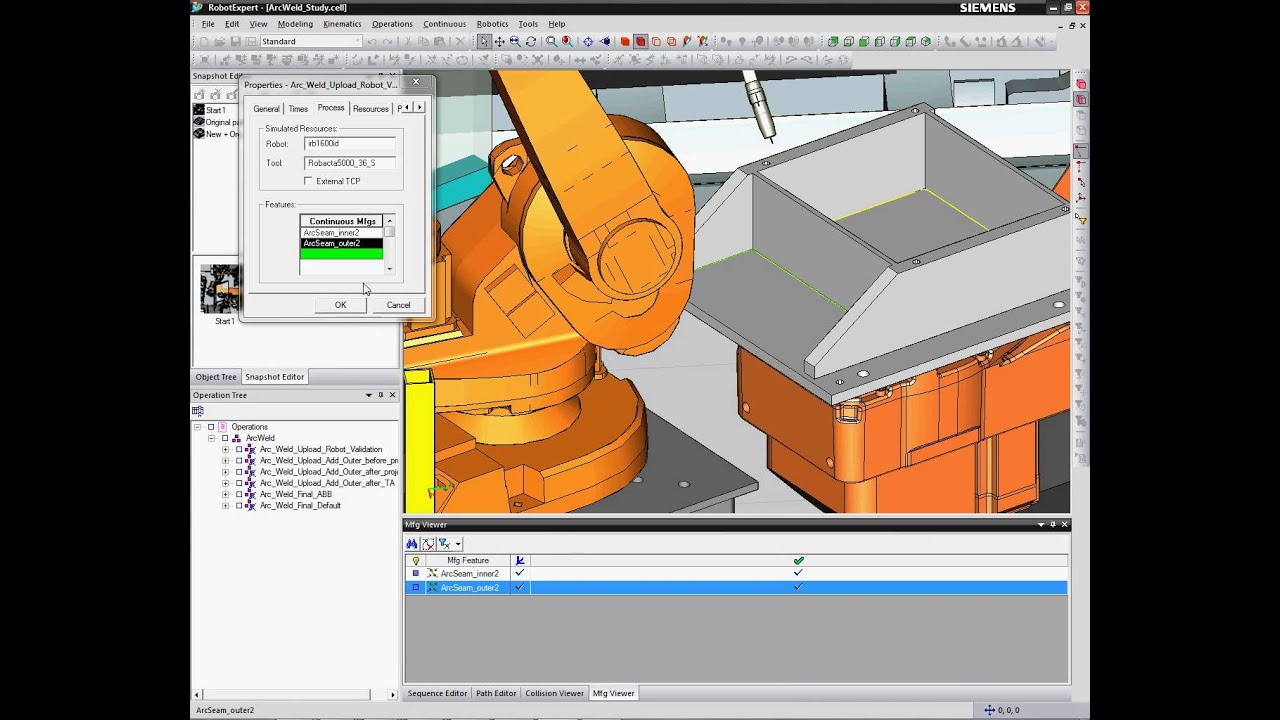Click the red cube icon in right toolbar

click(1081, 84)
